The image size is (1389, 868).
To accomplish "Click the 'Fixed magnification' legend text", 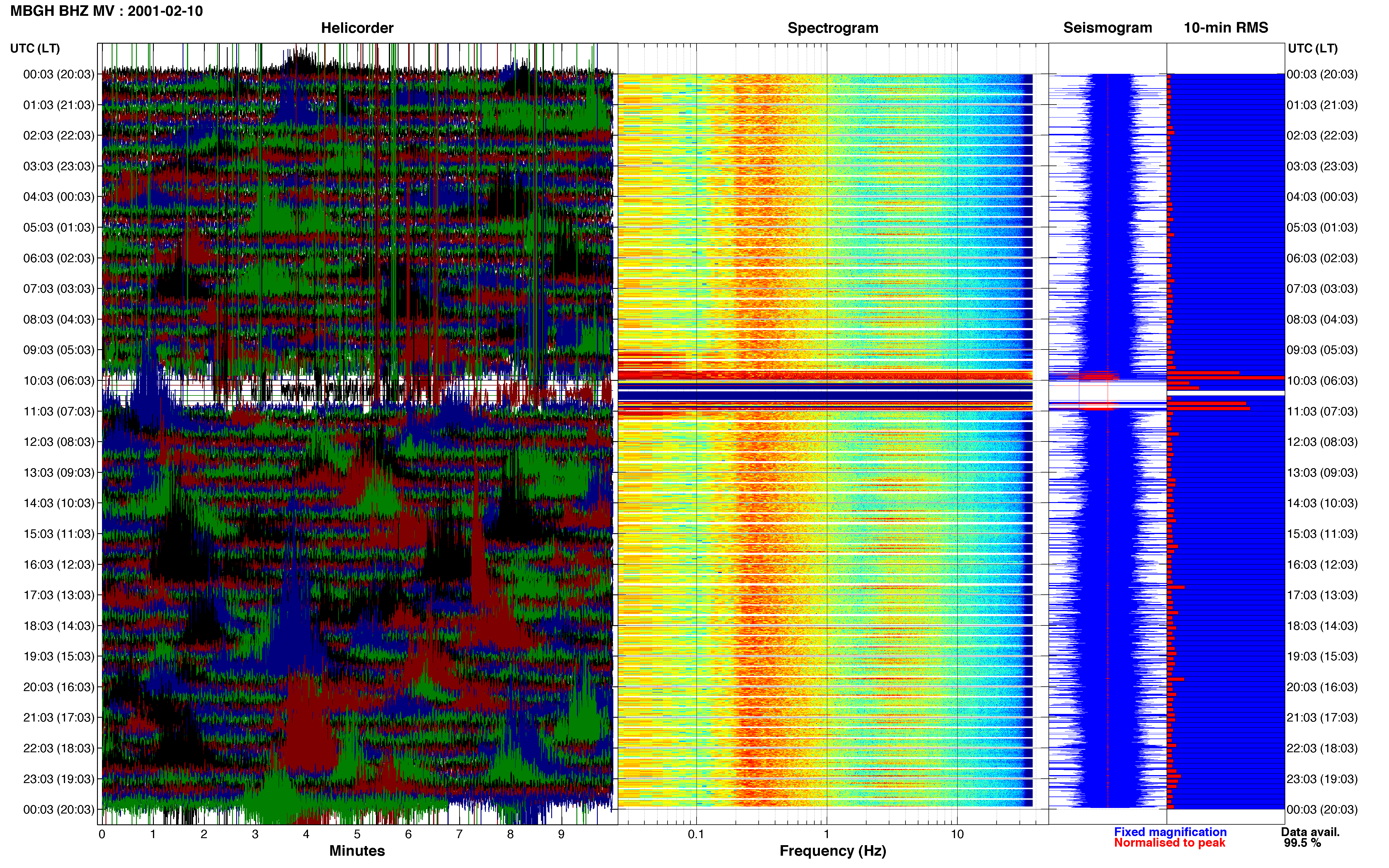I will [x=1170, y=832].
